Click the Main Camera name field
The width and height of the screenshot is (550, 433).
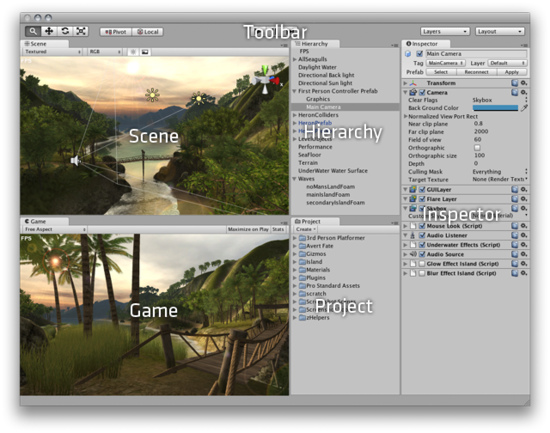(476, 54)
